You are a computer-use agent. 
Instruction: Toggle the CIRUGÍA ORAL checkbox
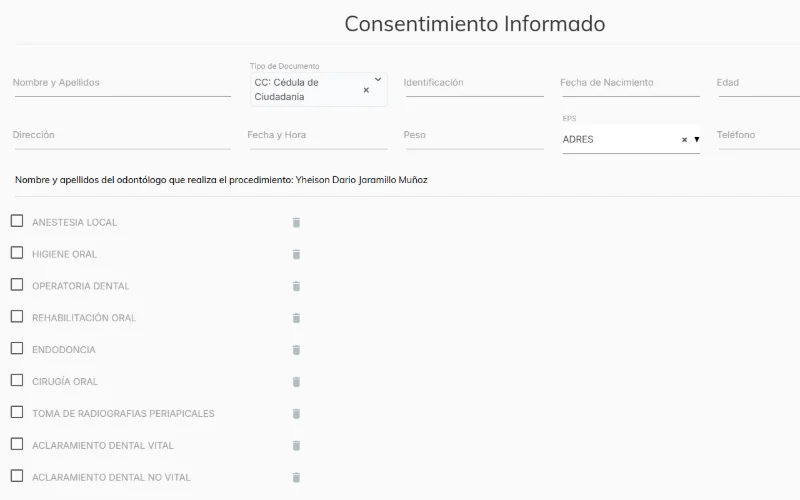tap(17, 380)
